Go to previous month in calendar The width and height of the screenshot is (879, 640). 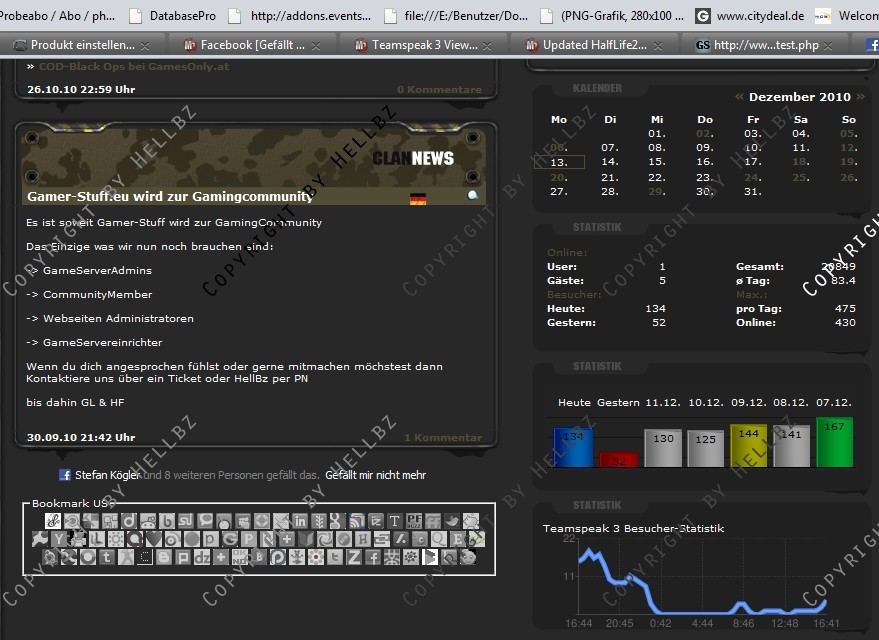pos(739,97)
